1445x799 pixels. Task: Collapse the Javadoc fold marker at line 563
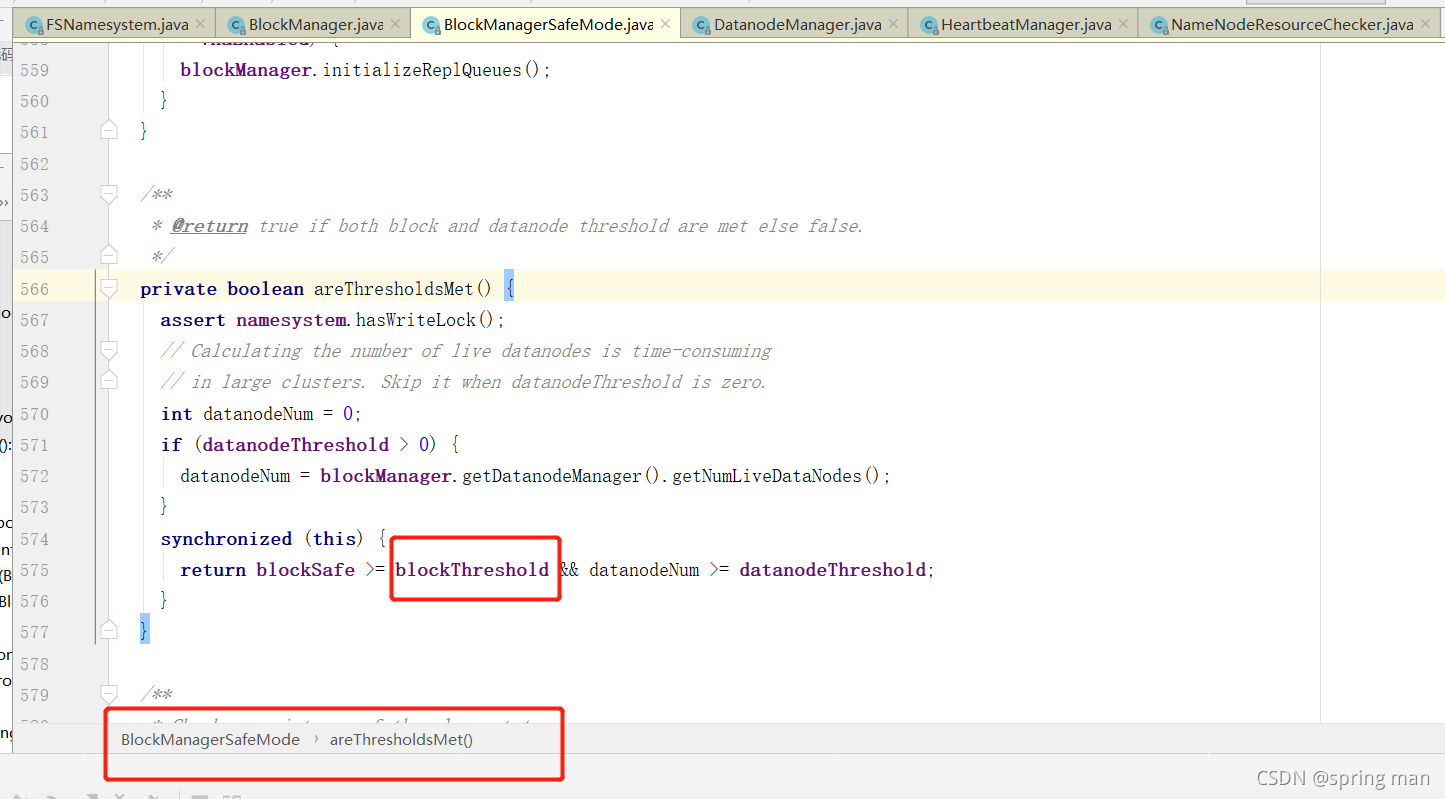[x=109, y=194]
